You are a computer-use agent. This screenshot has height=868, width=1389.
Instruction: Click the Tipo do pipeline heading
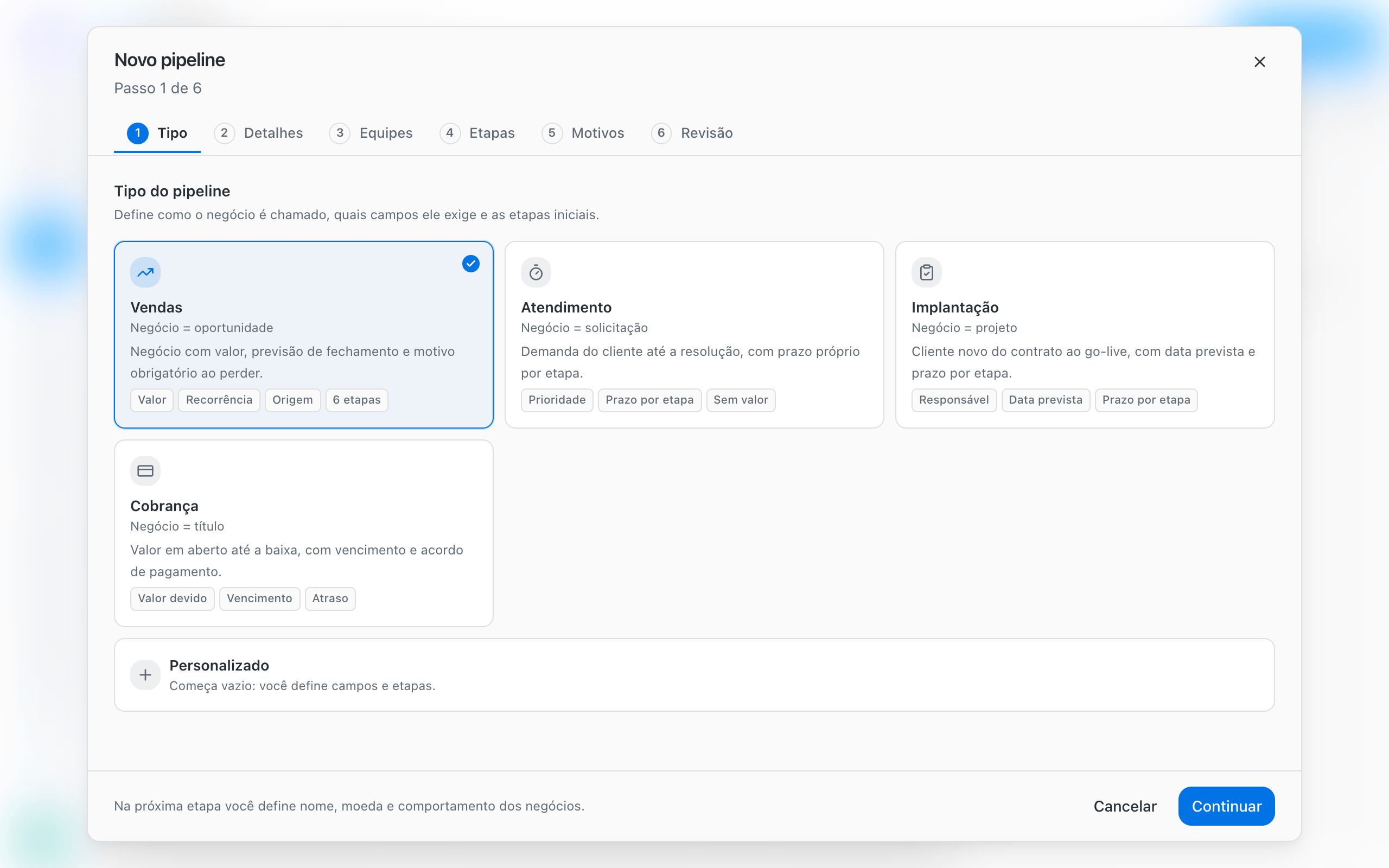tap(172, 191)
